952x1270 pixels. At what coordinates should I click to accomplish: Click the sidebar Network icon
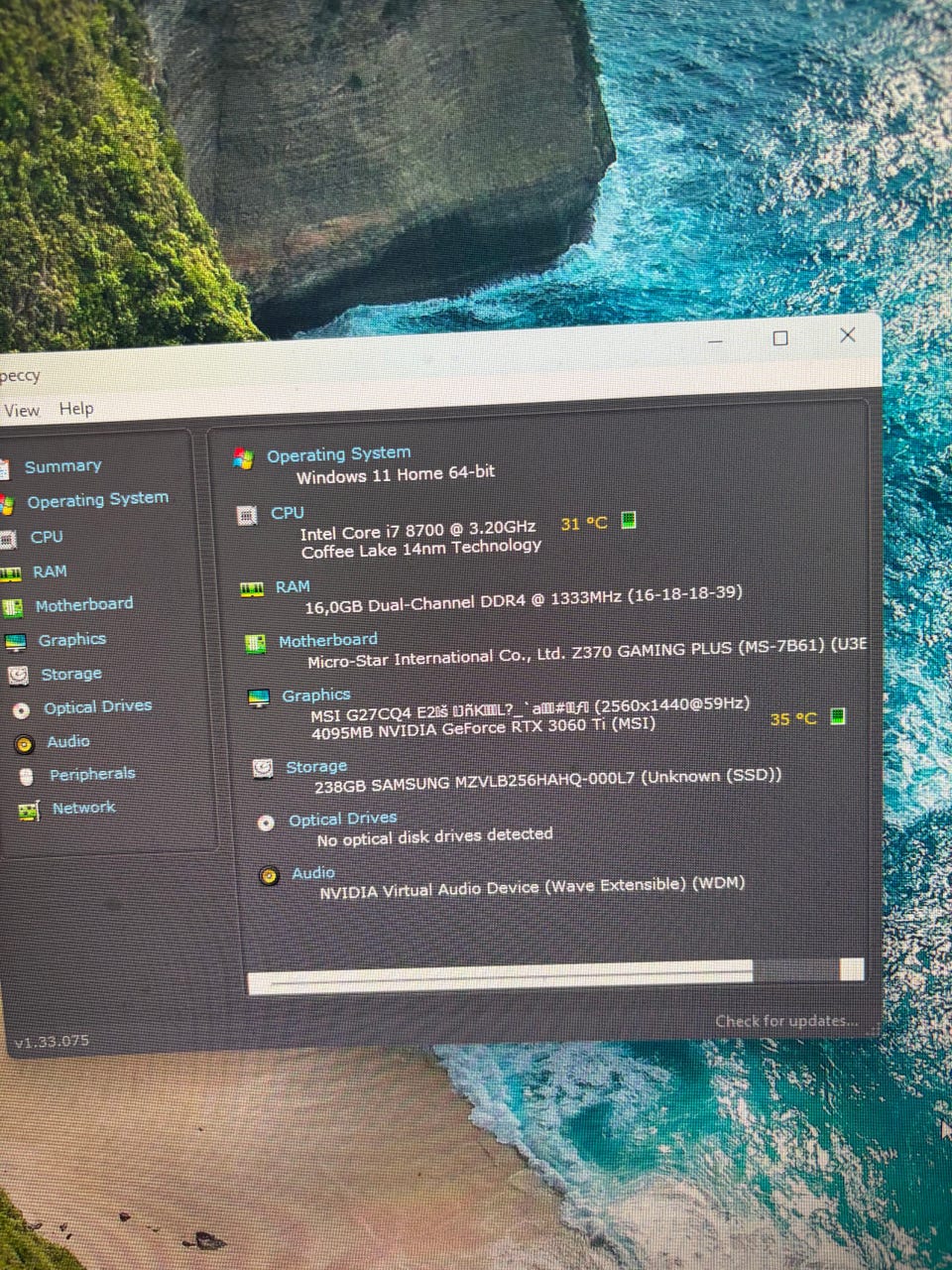pos(29,812)
